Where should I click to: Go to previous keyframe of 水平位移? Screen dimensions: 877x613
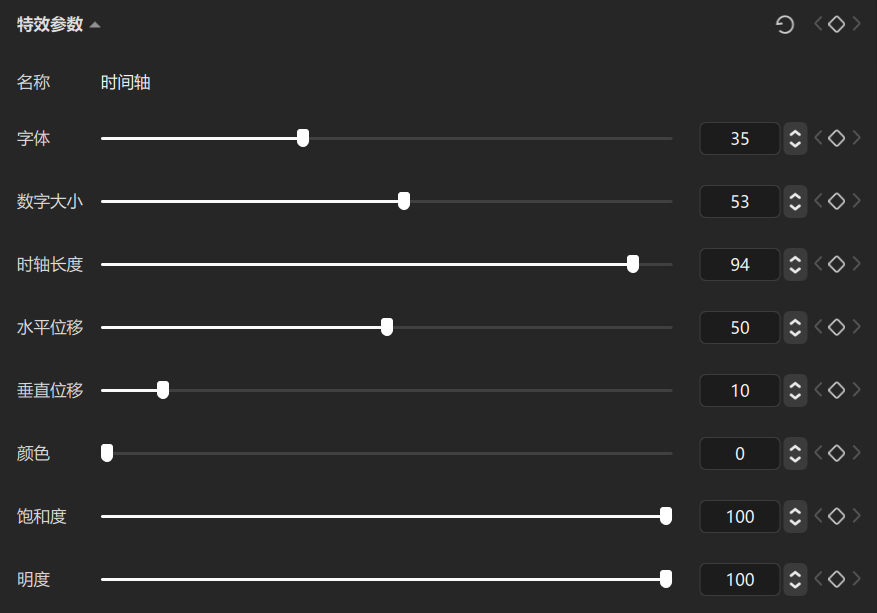coord(818,327)
